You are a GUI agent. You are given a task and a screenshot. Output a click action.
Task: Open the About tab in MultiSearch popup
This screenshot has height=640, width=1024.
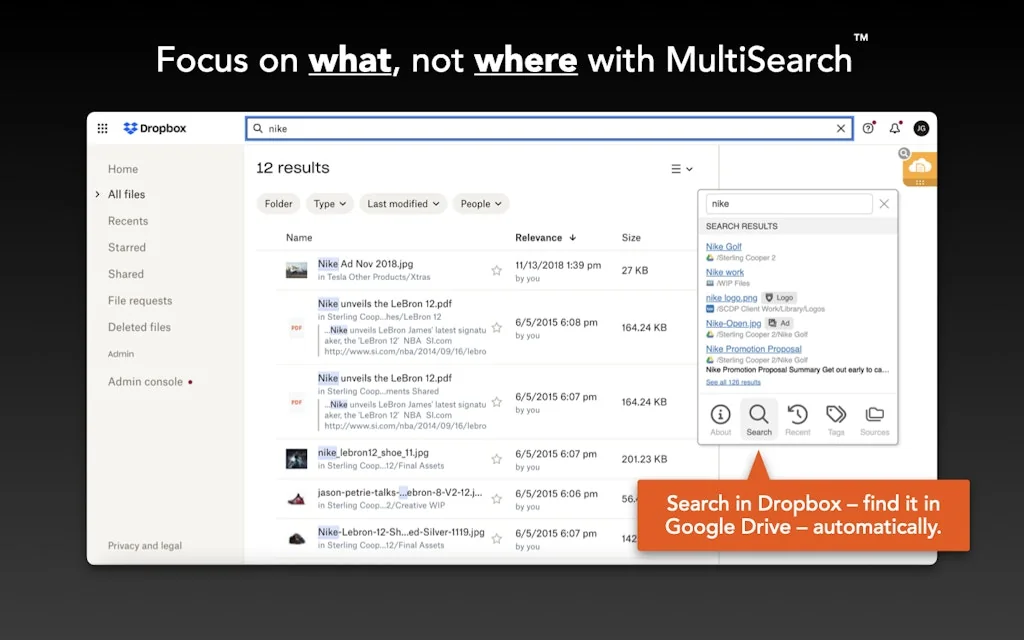click(720, 420)
